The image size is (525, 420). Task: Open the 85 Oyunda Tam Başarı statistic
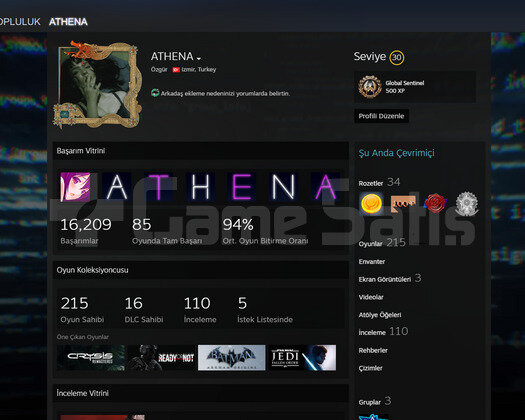click(167, 231)
